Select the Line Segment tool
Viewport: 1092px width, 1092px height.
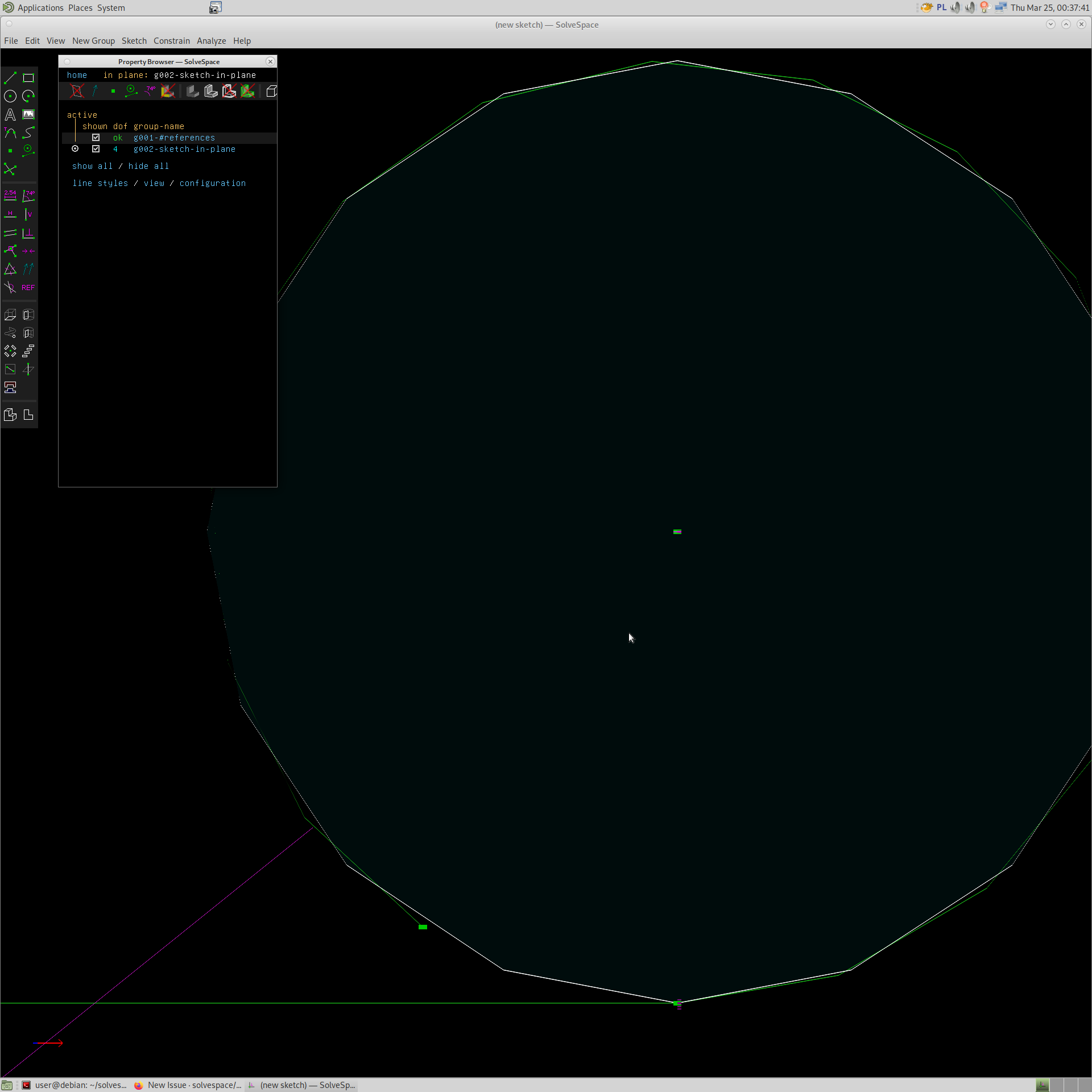[10, 78]
